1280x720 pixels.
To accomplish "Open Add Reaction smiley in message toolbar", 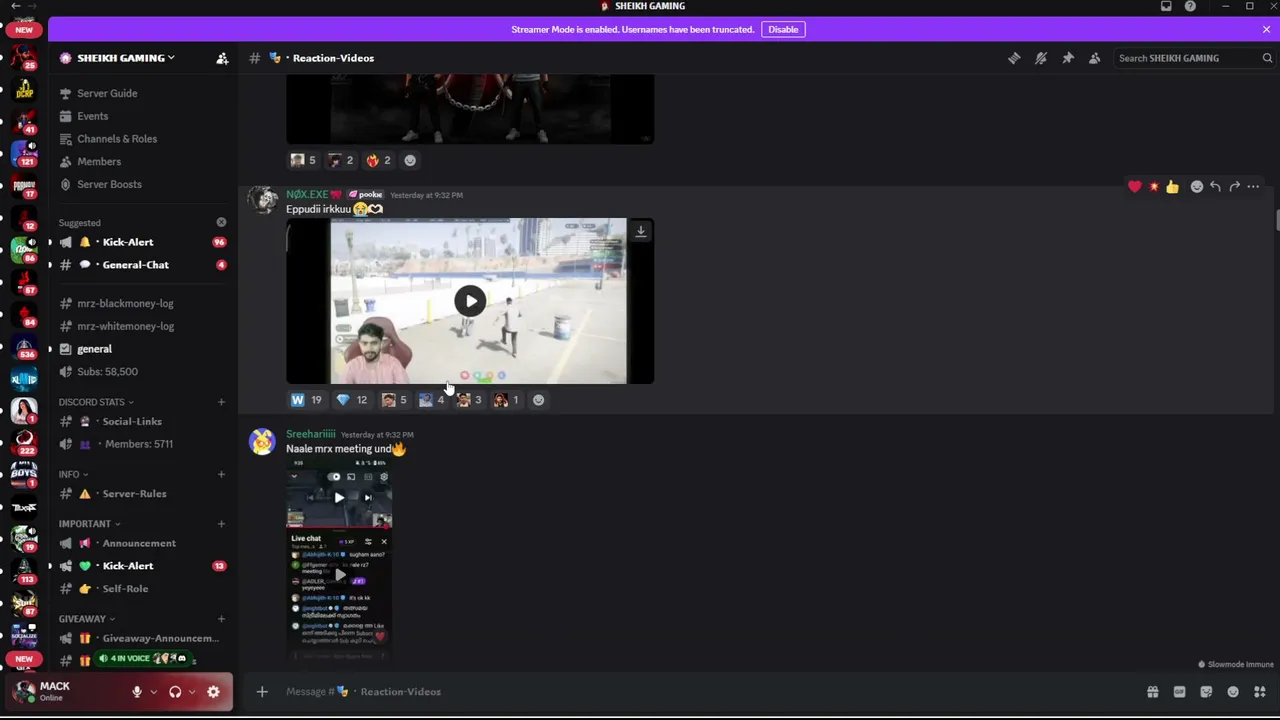I will 1197,187.
